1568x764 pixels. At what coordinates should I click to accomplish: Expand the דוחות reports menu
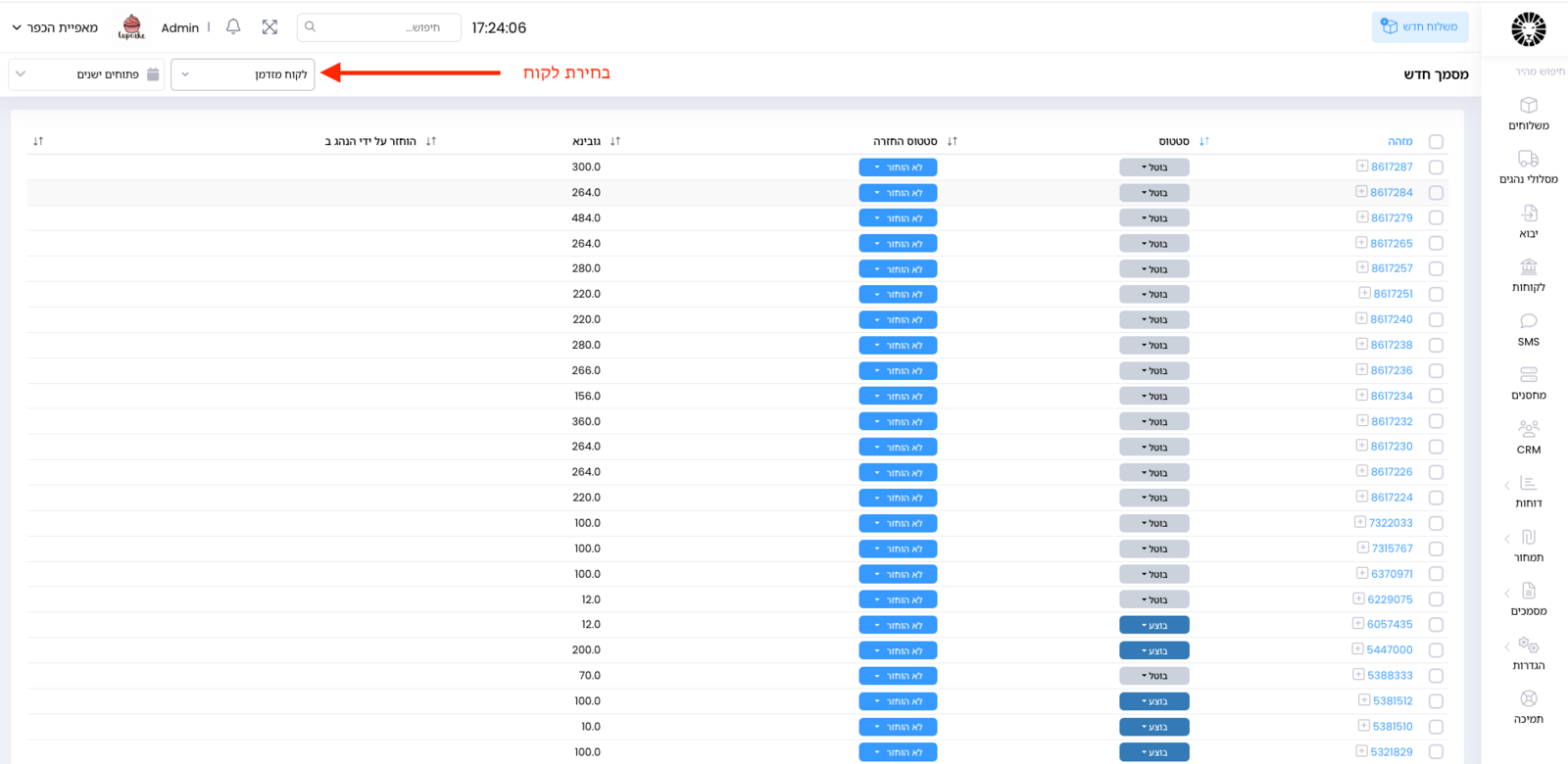point(1528,492)
